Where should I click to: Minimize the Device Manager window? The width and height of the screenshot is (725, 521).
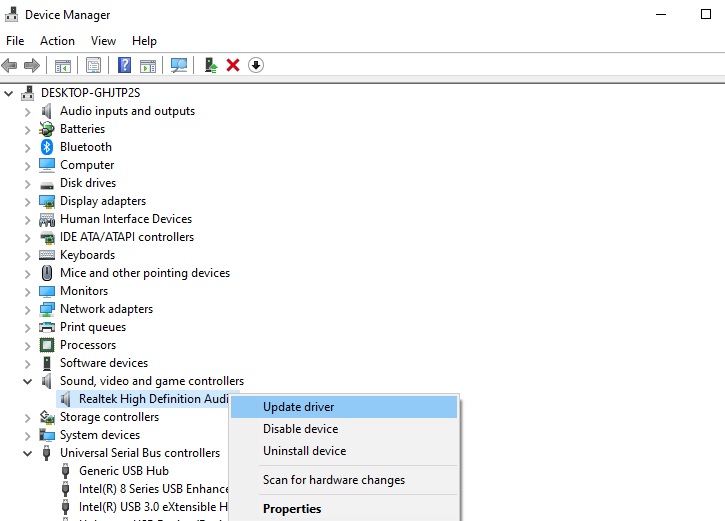(x=661, y=14)
